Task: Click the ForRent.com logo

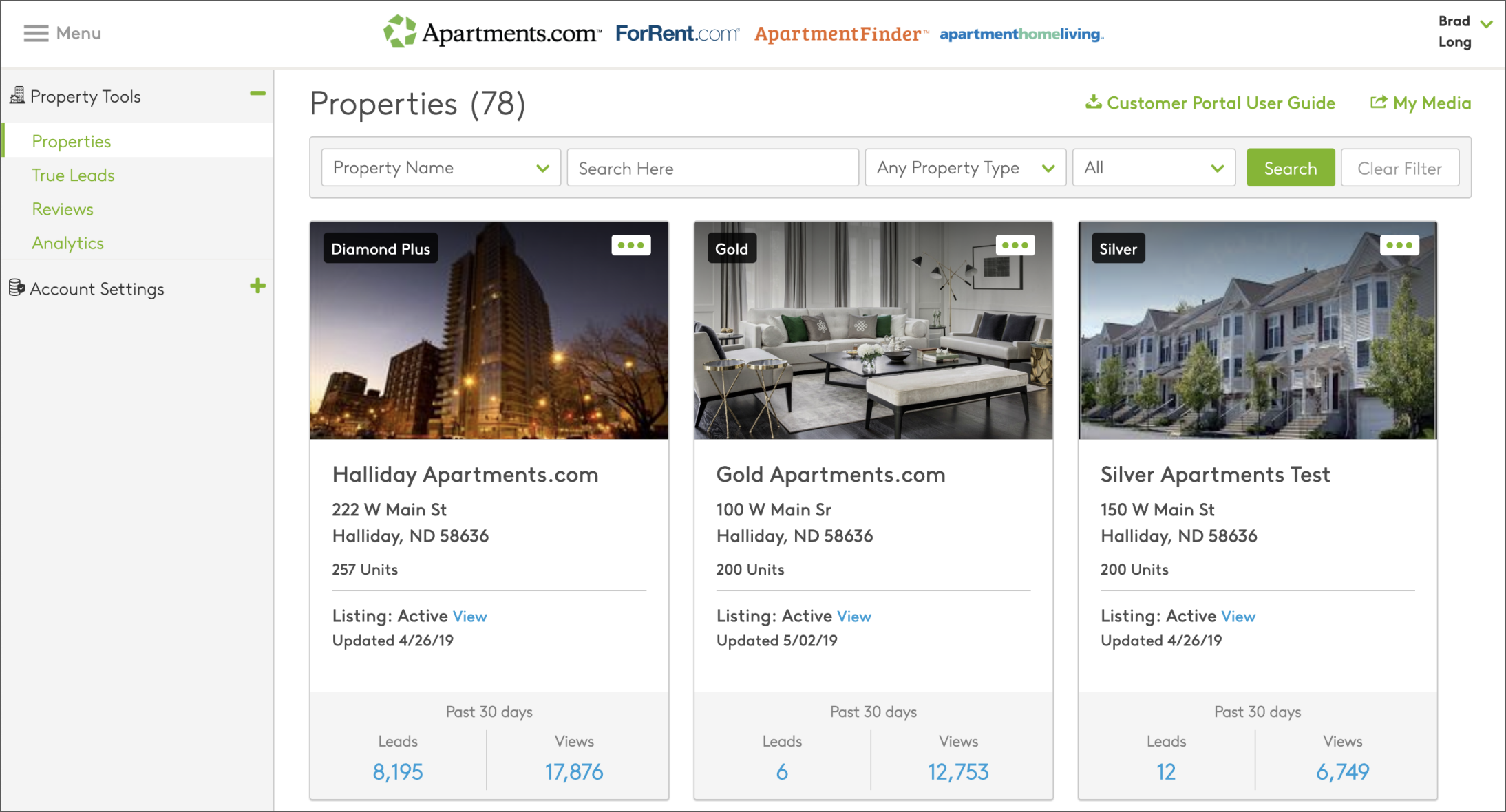Action: [677, 32]
